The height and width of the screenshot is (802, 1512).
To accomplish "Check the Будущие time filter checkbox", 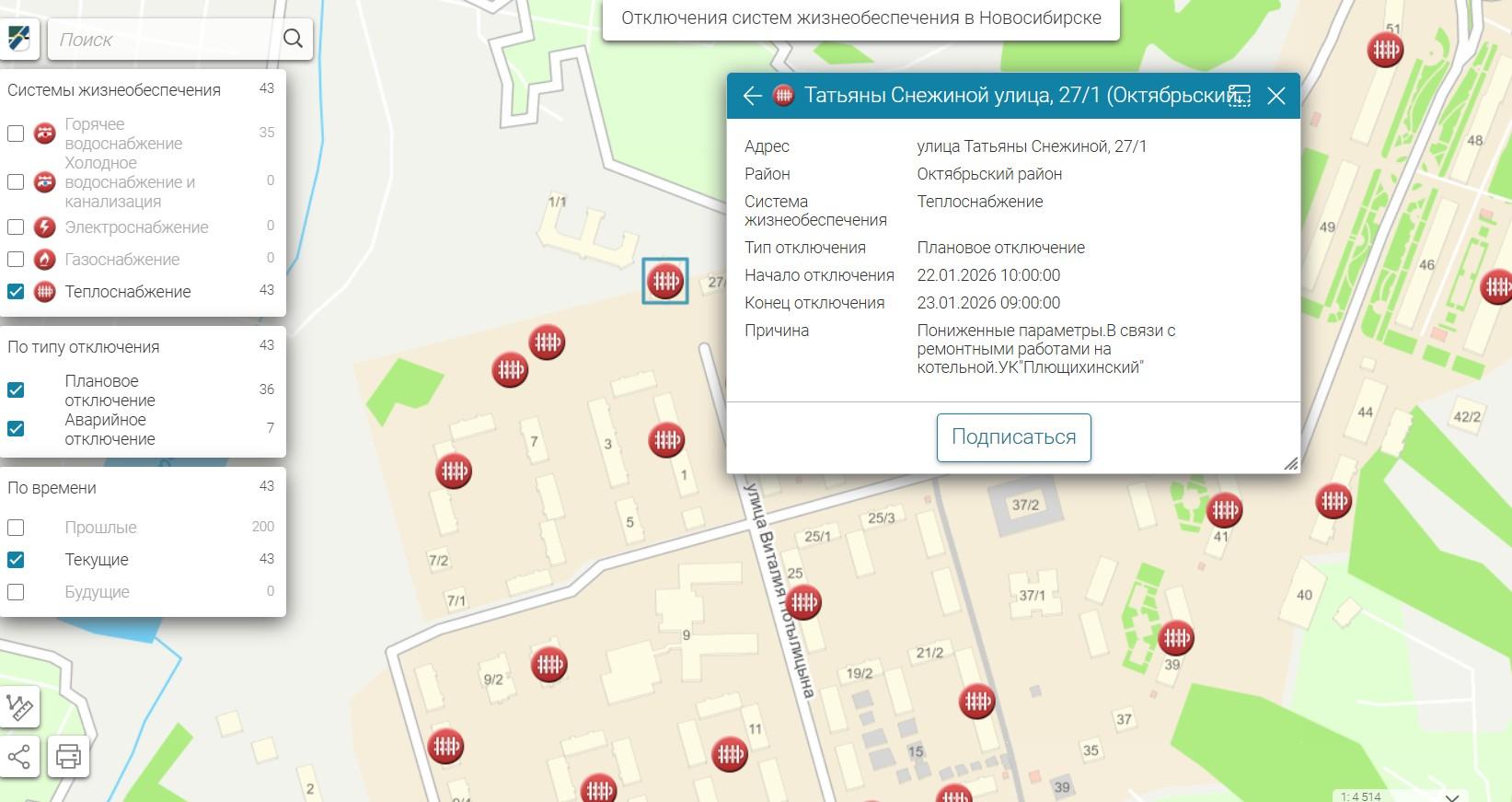I will 16,592.
